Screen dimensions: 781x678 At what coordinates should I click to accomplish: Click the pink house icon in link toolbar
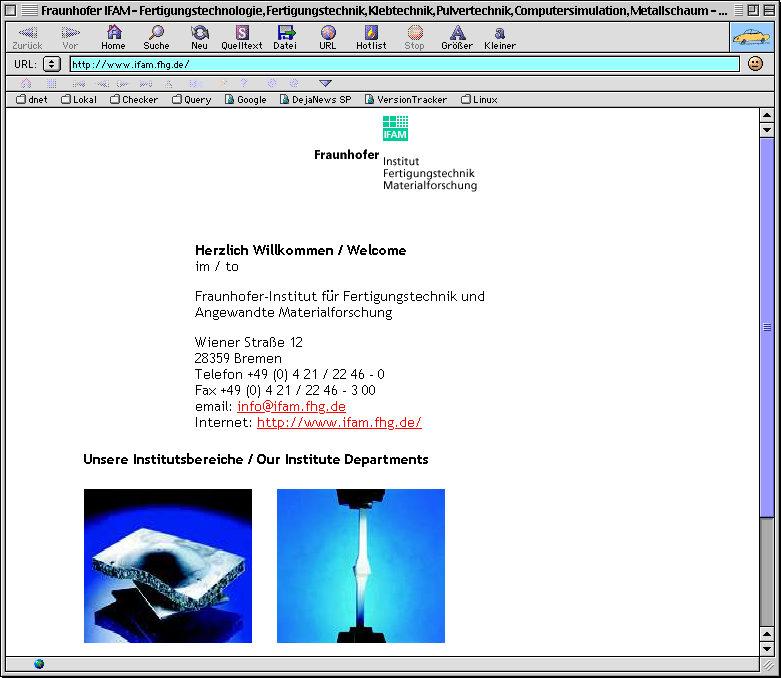(x=26, y=83)
